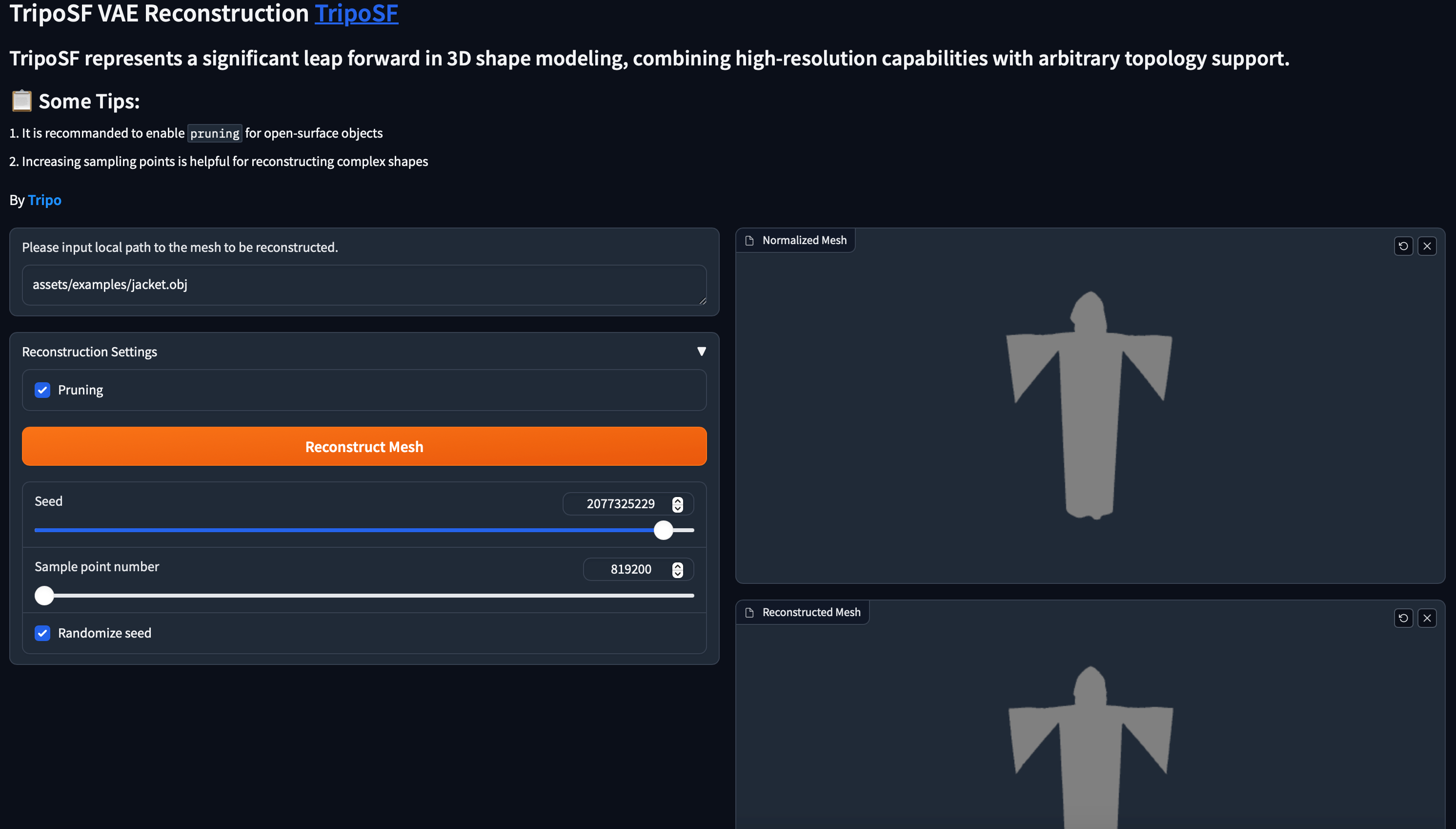Click the Reconstructed Mesh label
The height and width of the screenshot is (829, 1456).
811,612
